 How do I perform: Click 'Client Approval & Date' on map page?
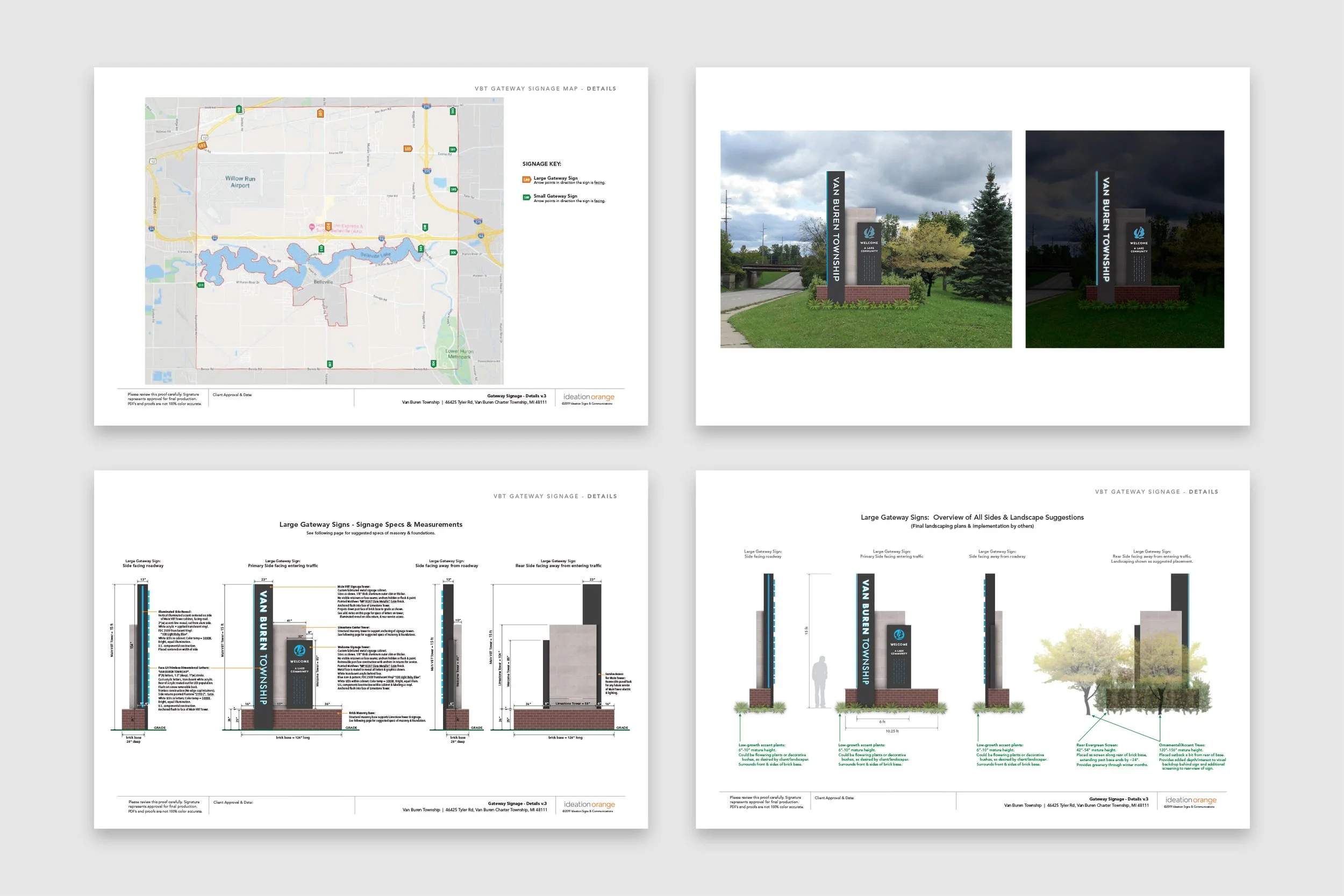[x=233, y=395]
